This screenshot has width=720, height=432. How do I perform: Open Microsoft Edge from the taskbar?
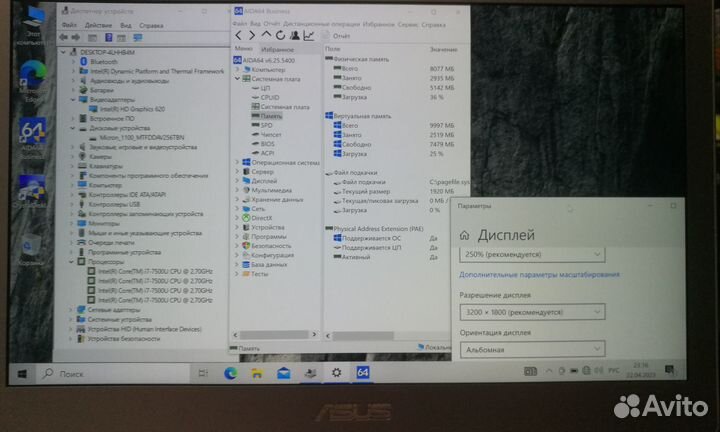click(x=231, y=373)
